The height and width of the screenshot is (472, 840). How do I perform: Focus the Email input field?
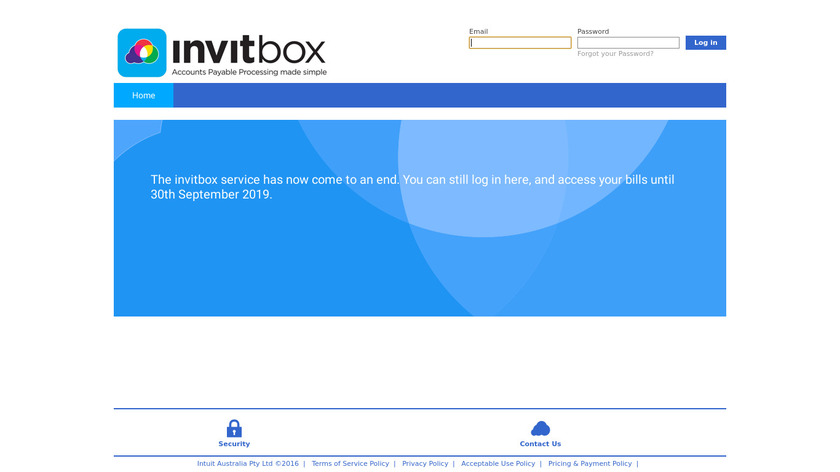pos(520,43)
